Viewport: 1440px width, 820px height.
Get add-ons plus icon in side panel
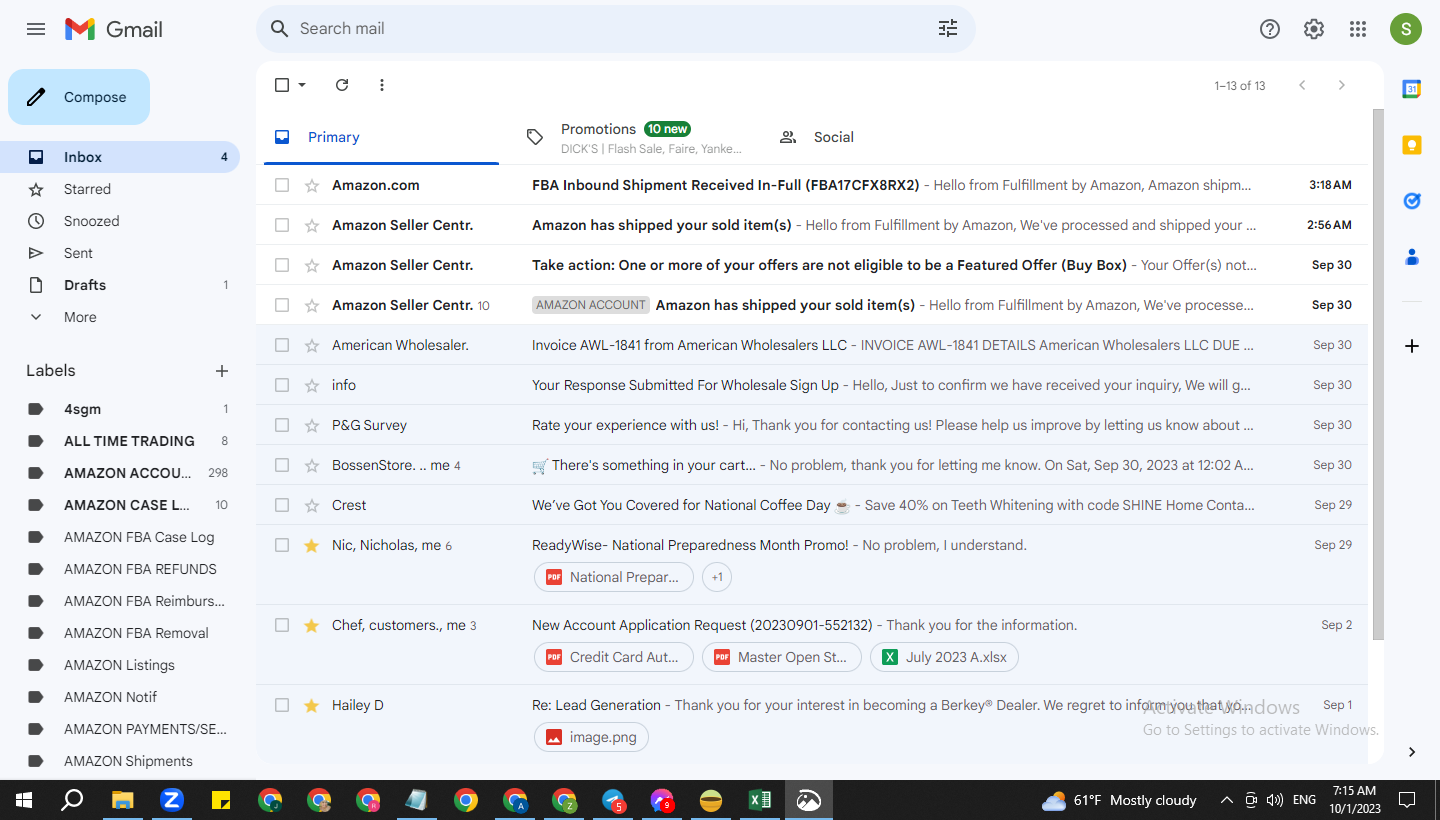1412,346
